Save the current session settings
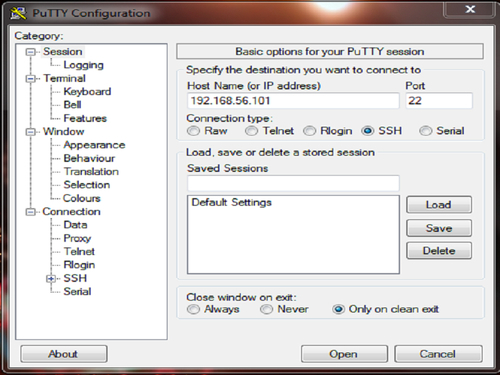 (439, 228)
